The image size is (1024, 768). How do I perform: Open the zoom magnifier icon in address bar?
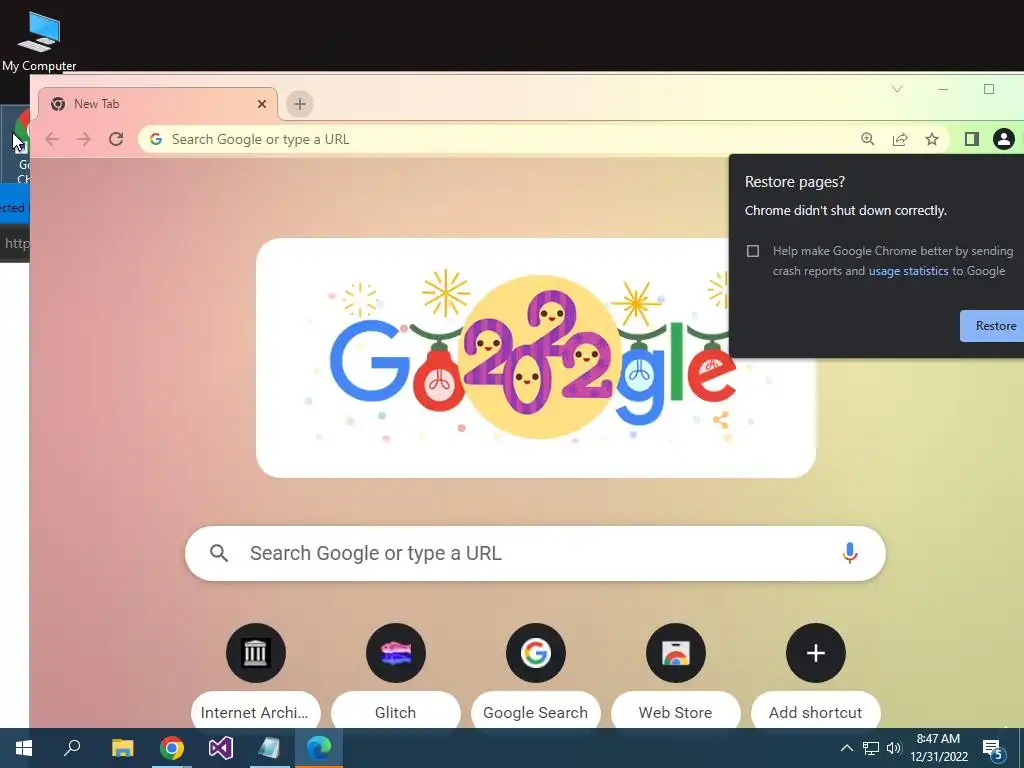867,139
